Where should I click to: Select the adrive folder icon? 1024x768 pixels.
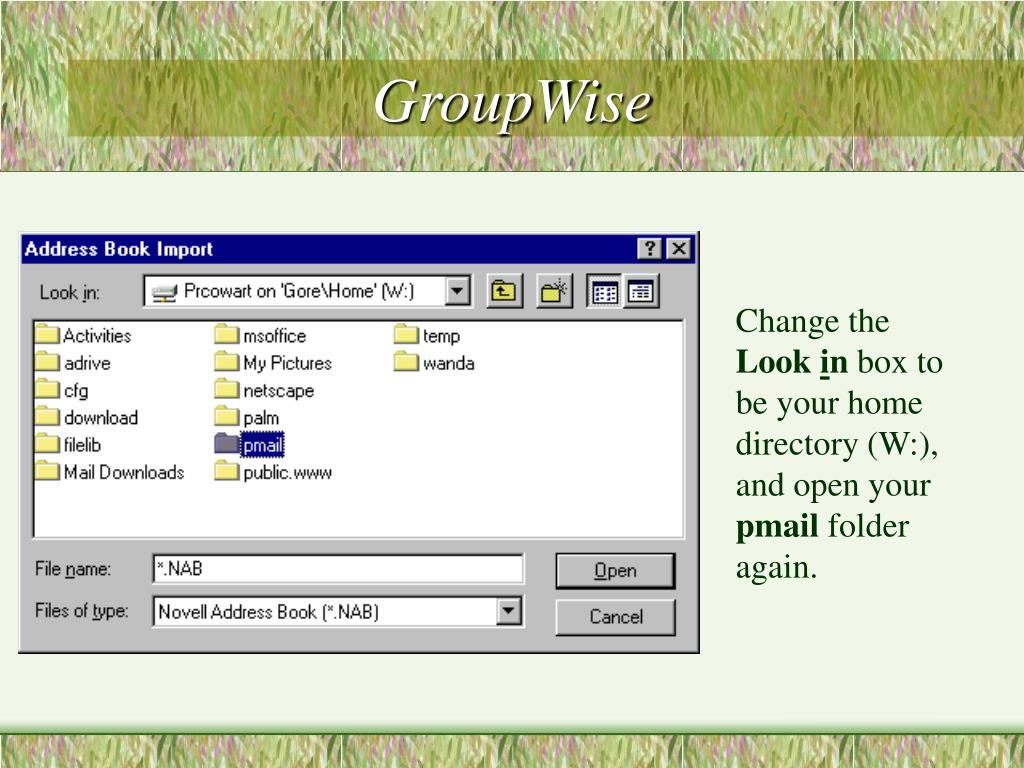47,362
